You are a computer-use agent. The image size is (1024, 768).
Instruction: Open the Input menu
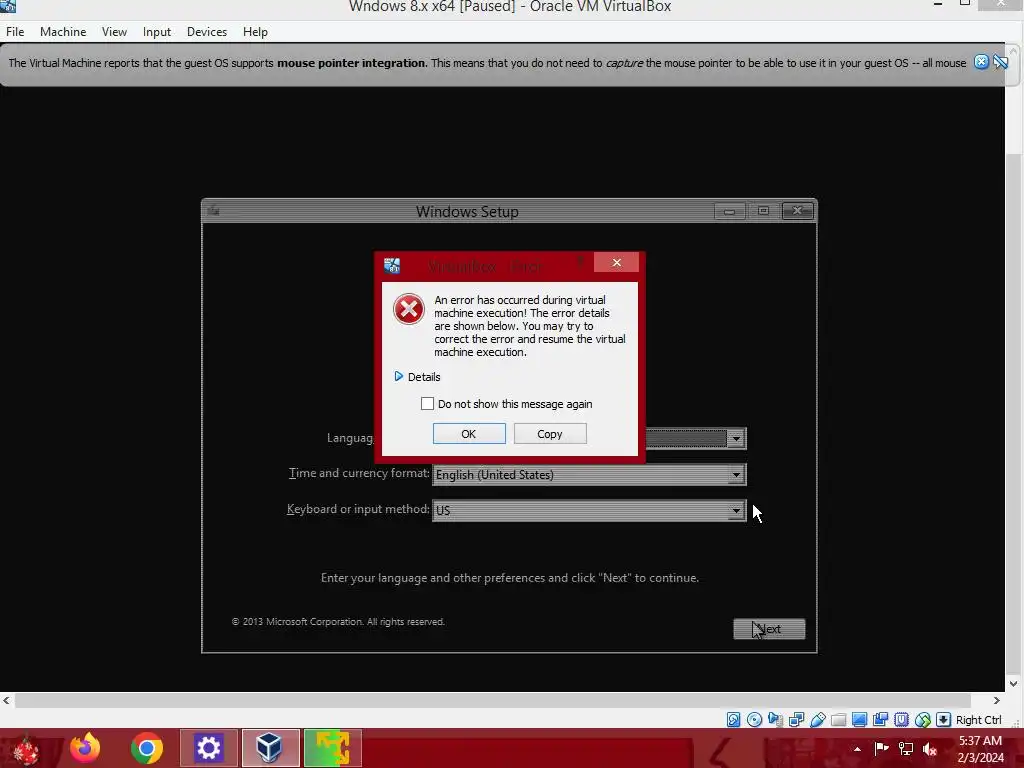[157, 31]
